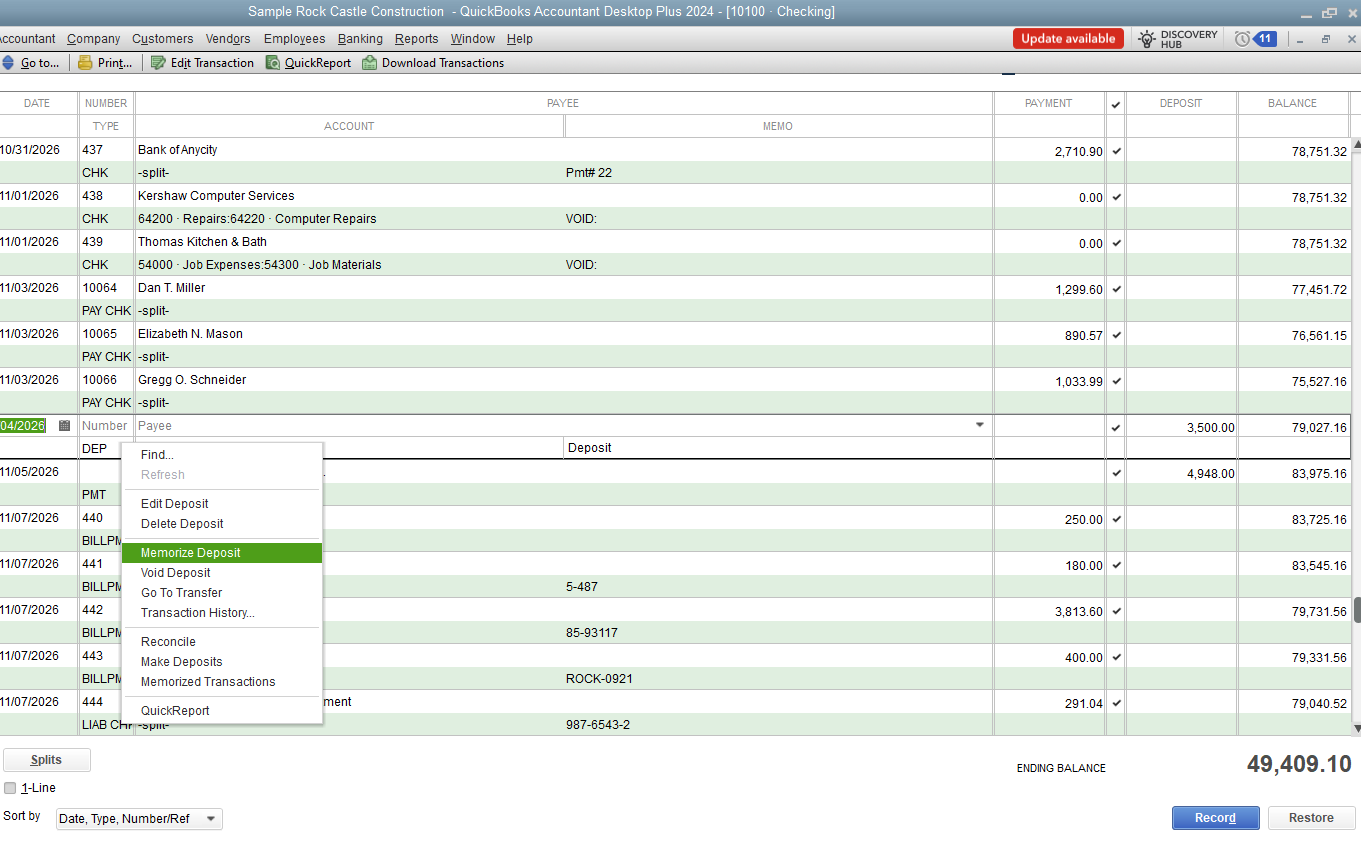Click the Deposit memo field
Image resolution: width=1361 pixels, height=852 pixels.
(x=778, y=448)
